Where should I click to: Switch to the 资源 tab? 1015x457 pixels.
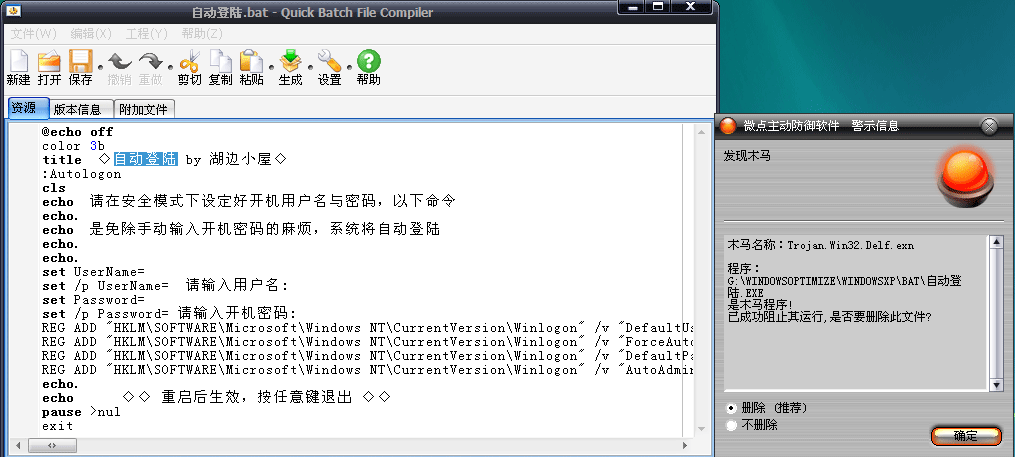tap(28, 109)
